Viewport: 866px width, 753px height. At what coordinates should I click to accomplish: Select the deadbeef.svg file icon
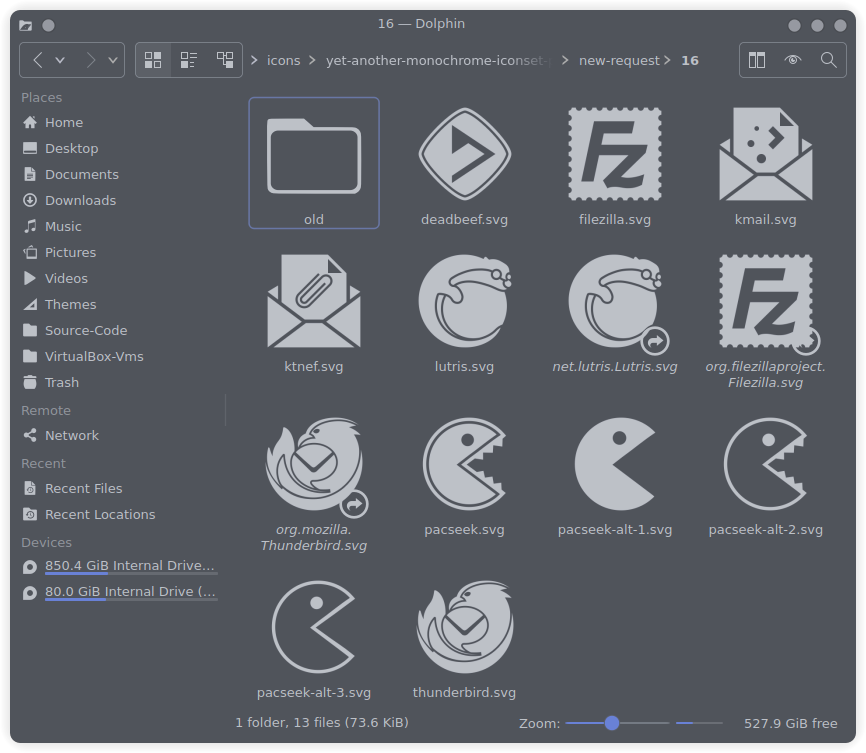pos(464,154)
